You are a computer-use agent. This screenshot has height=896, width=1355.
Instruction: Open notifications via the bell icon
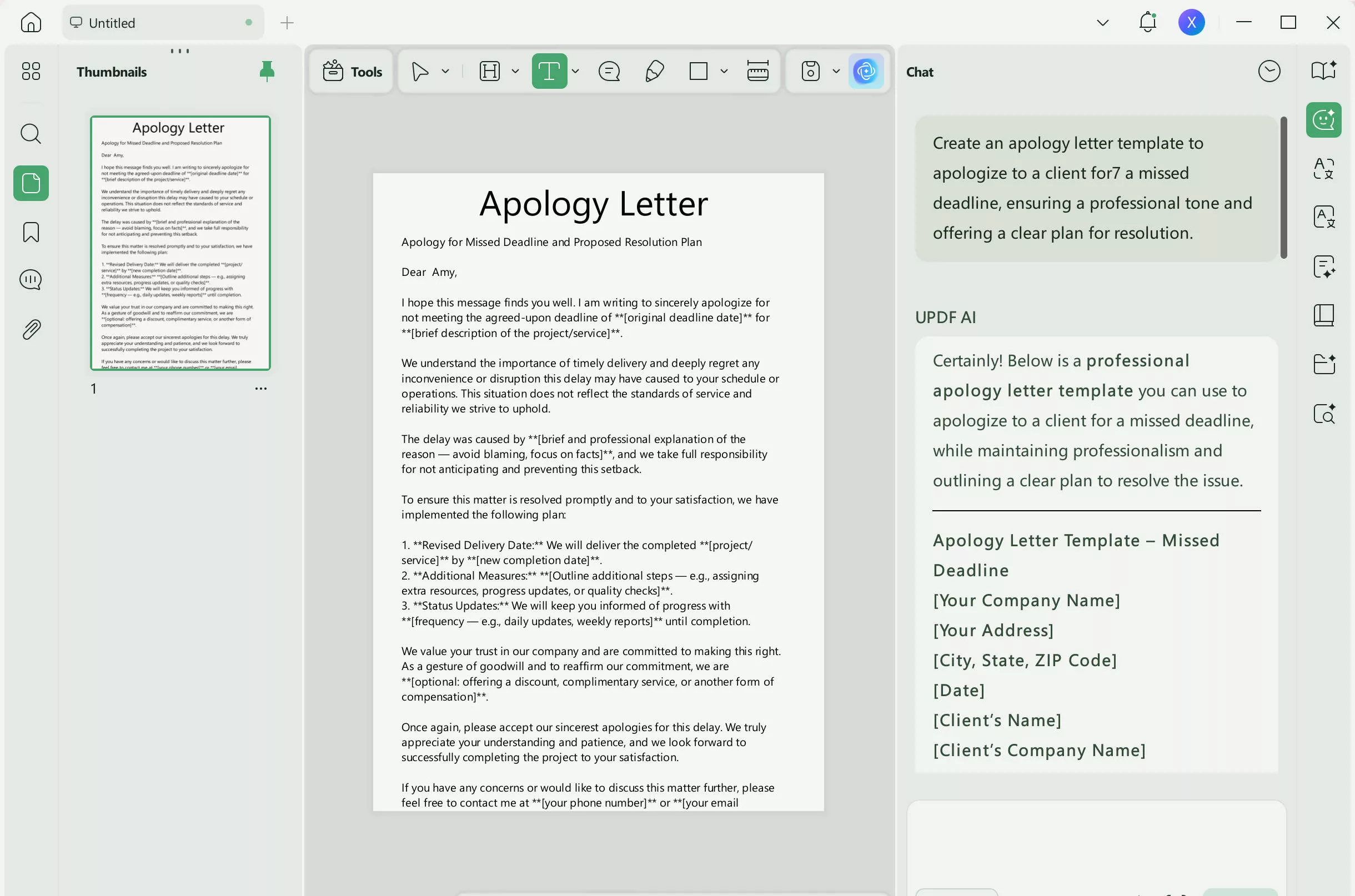[x=1146, y=22]
